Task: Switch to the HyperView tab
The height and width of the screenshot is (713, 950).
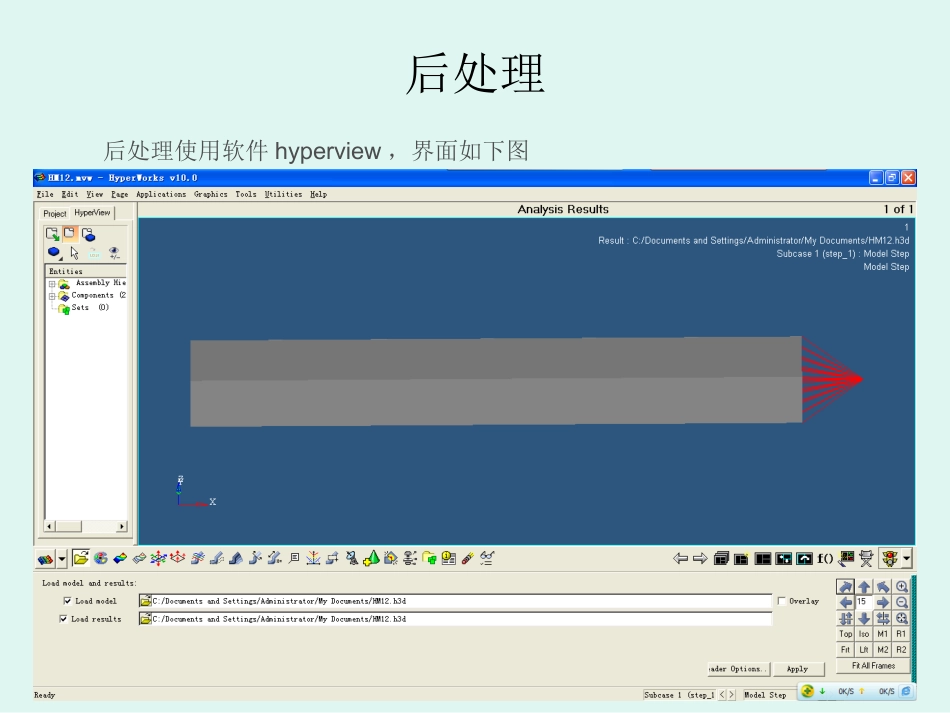Action: pos(92,213)
